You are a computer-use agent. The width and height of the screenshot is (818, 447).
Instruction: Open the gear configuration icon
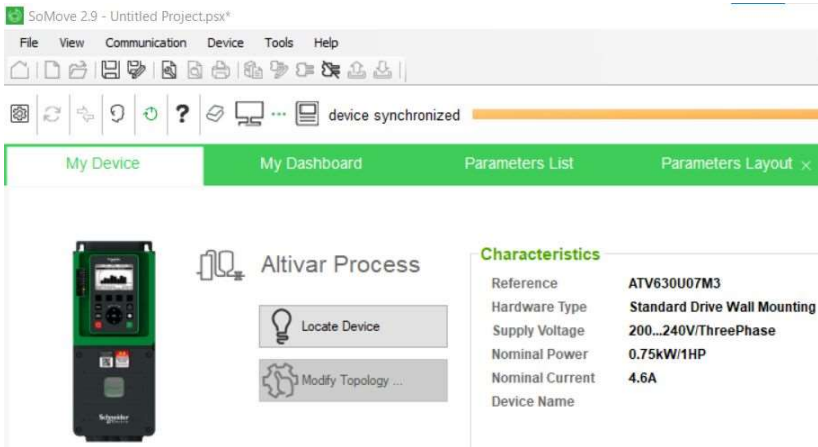[20, 114]
